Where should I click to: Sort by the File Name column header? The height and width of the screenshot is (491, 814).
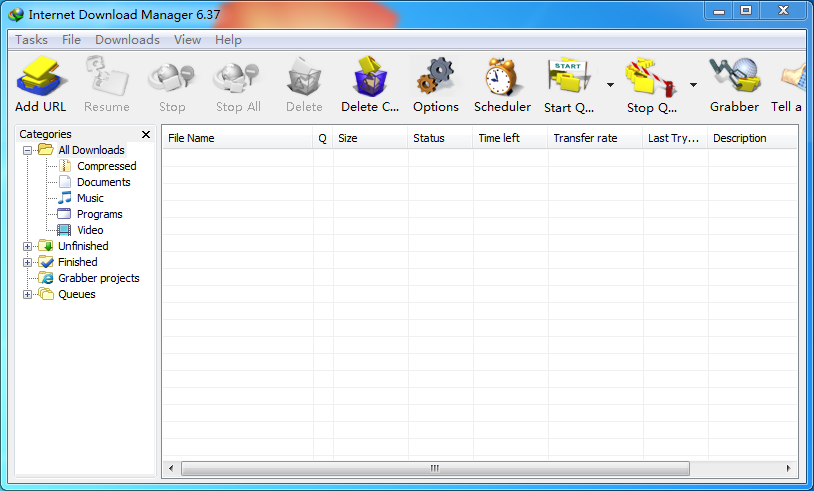pos(238,138)
